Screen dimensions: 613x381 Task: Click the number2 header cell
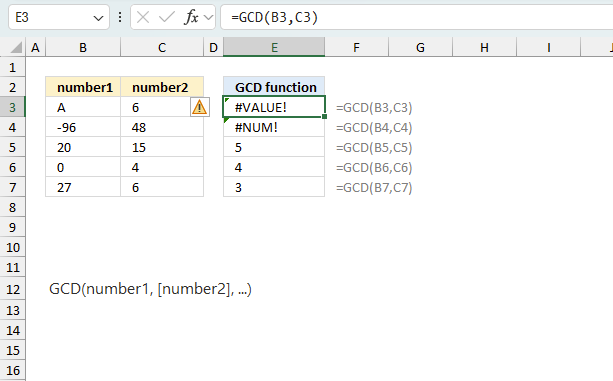click(162, 87)
